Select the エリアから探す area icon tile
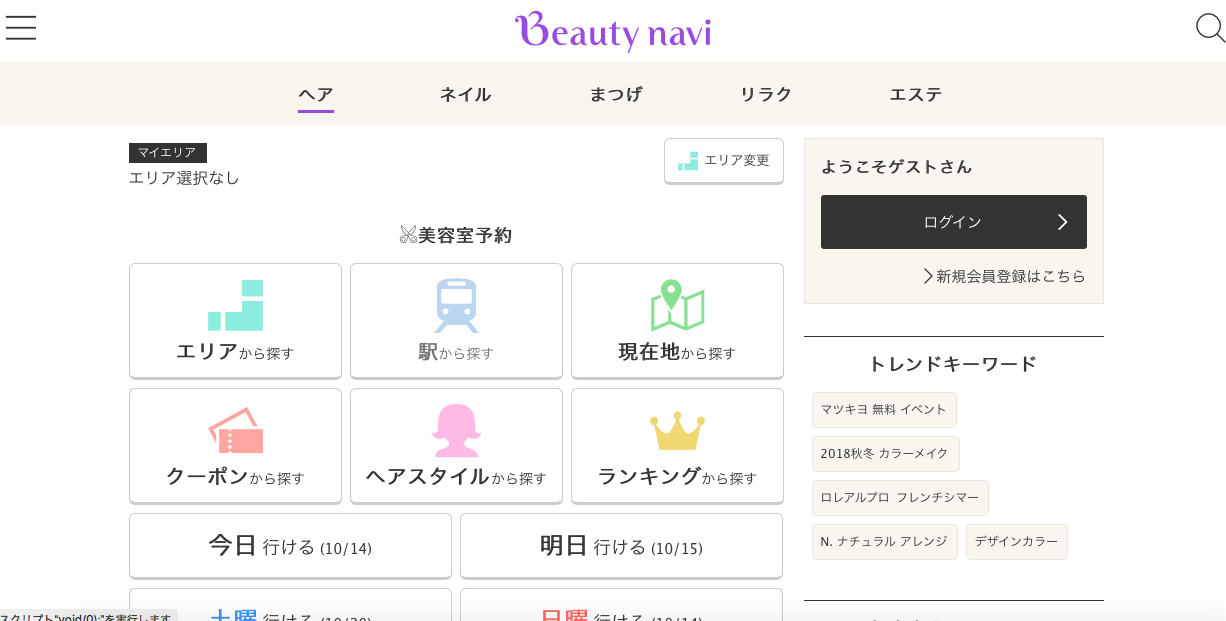The image size is (1226, 621). coord(235,320)
